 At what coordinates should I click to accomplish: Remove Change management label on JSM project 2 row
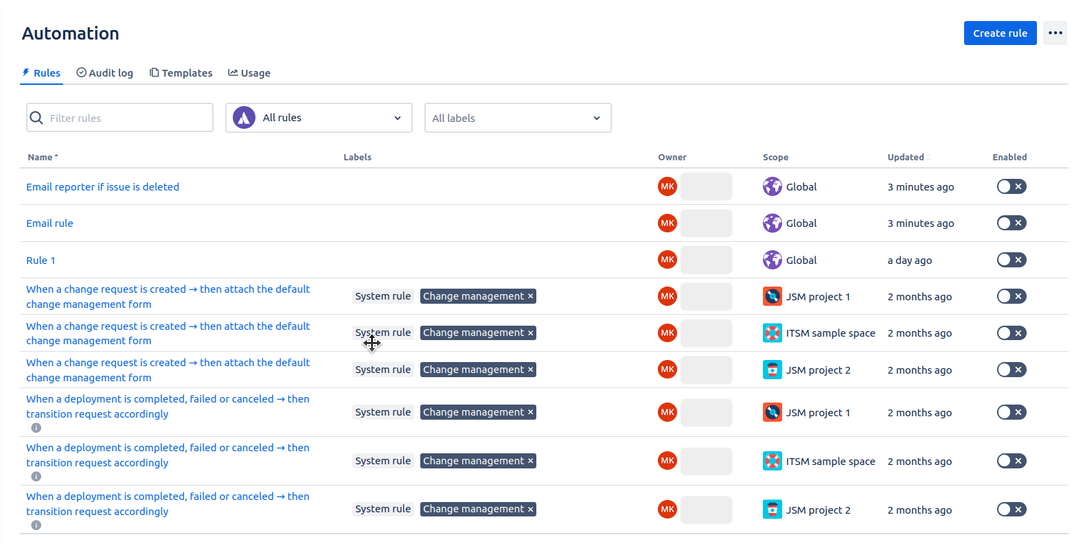click(x=531, y=370)
